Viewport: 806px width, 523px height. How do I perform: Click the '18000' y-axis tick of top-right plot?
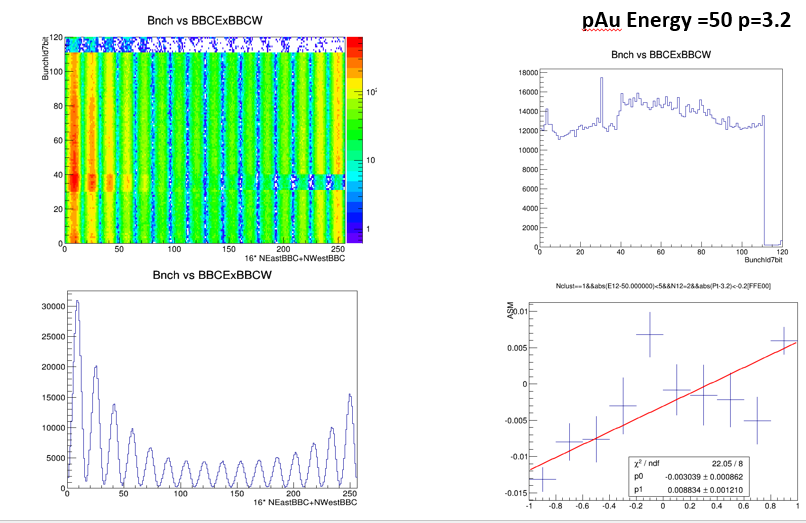pyautogui.click(x=528, y=73)
